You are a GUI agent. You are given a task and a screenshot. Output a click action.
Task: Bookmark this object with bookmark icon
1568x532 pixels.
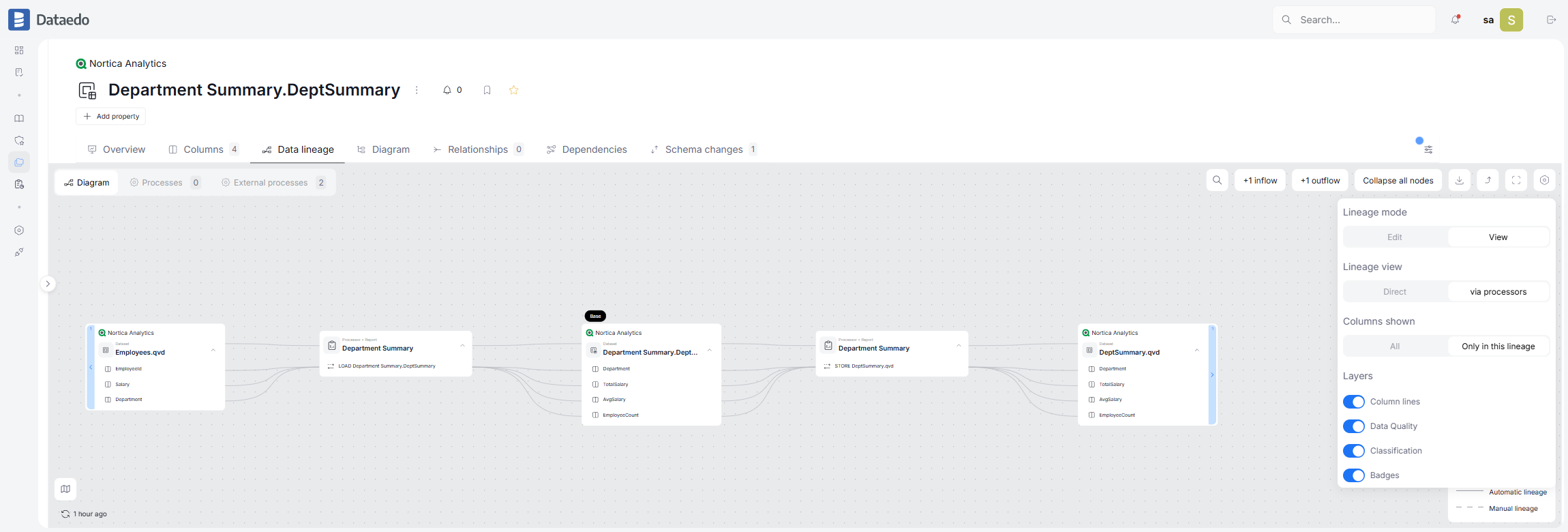coord(487,90)
